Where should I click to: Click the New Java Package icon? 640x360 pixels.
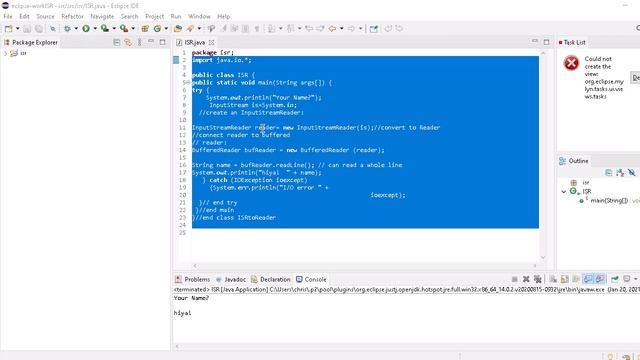145,29
